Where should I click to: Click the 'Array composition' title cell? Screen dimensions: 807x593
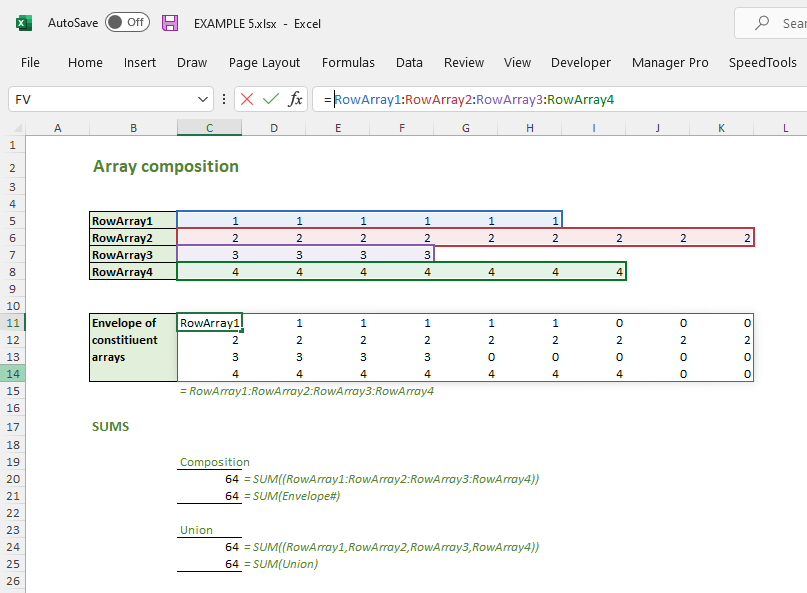pyautogui.click(x=166, y=166)
